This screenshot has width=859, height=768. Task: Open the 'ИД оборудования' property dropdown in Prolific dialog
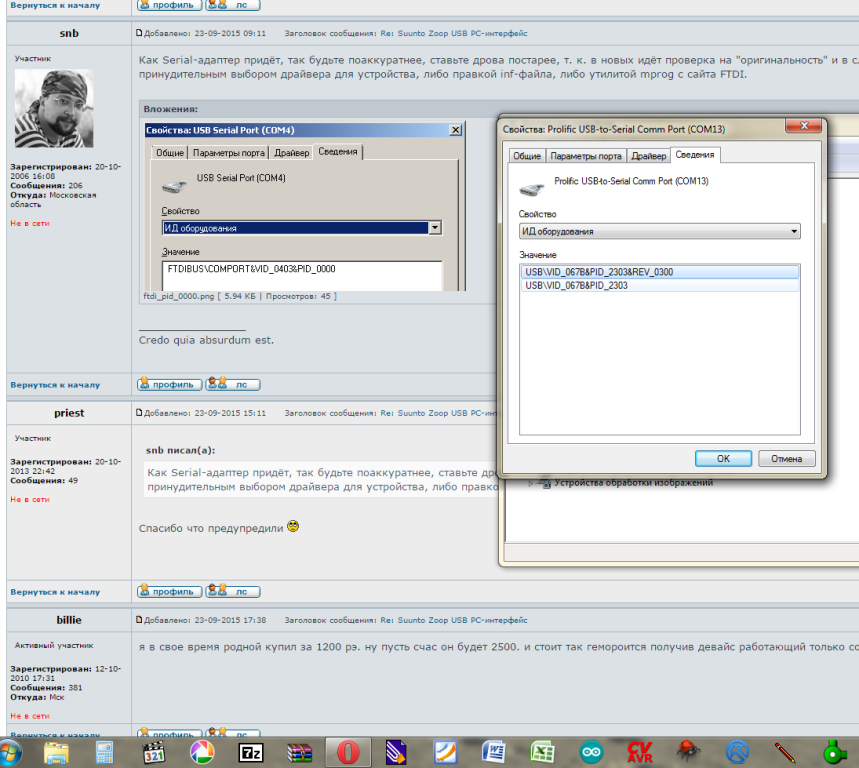[660, 231]
